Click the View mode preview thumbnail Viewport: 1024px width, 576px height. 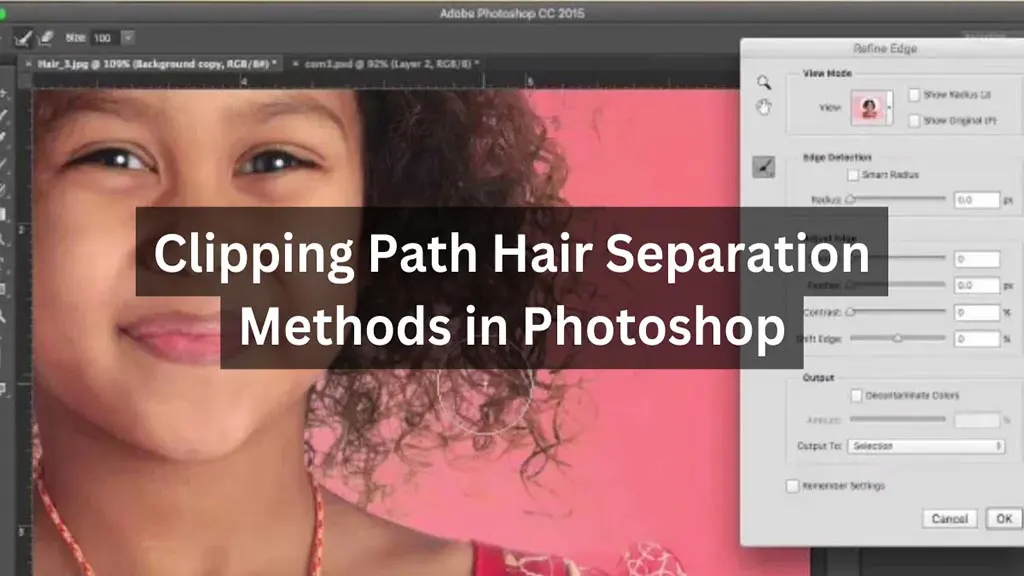click(x=869, y=108)
